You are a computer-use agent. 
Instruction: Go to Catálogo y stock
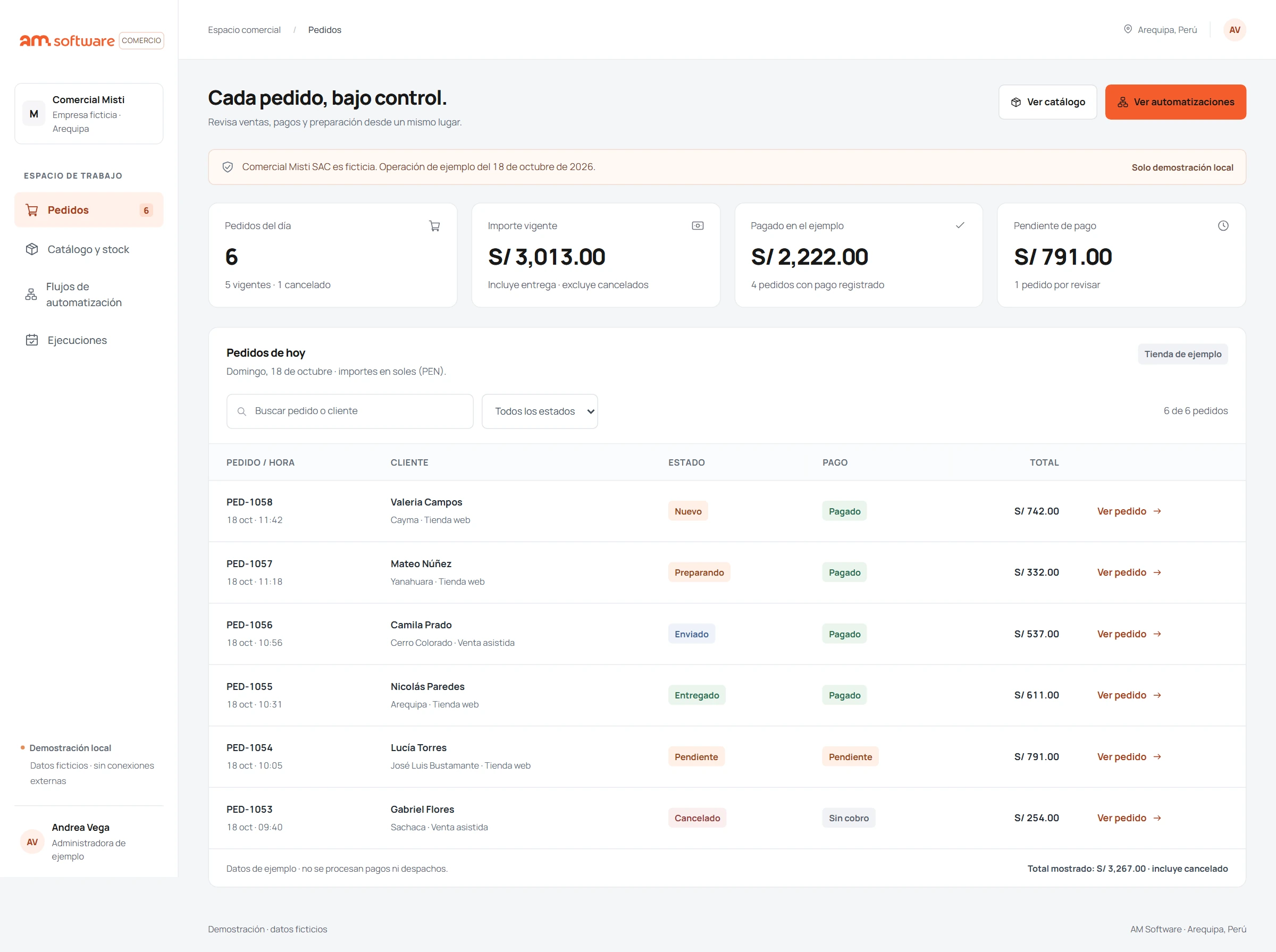tap(89, 249)
